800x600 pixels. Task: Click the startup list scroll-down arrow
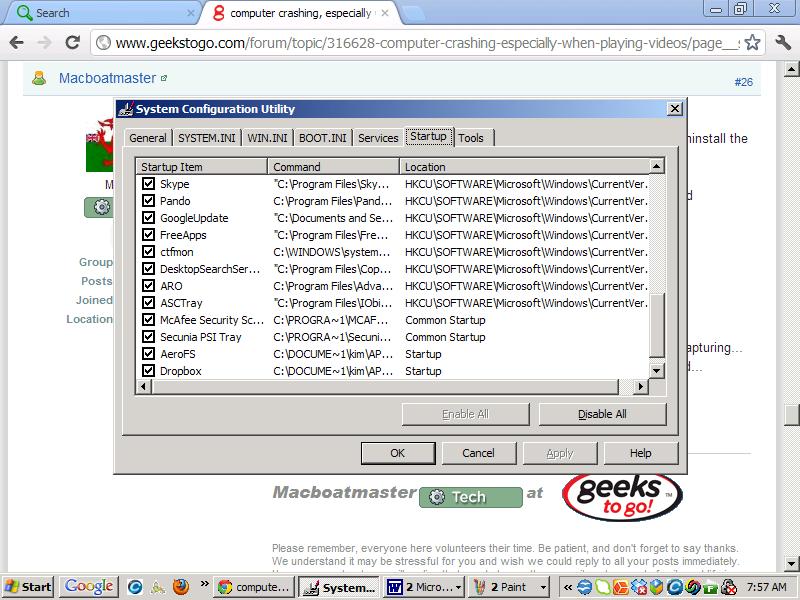tap(657, 371)
